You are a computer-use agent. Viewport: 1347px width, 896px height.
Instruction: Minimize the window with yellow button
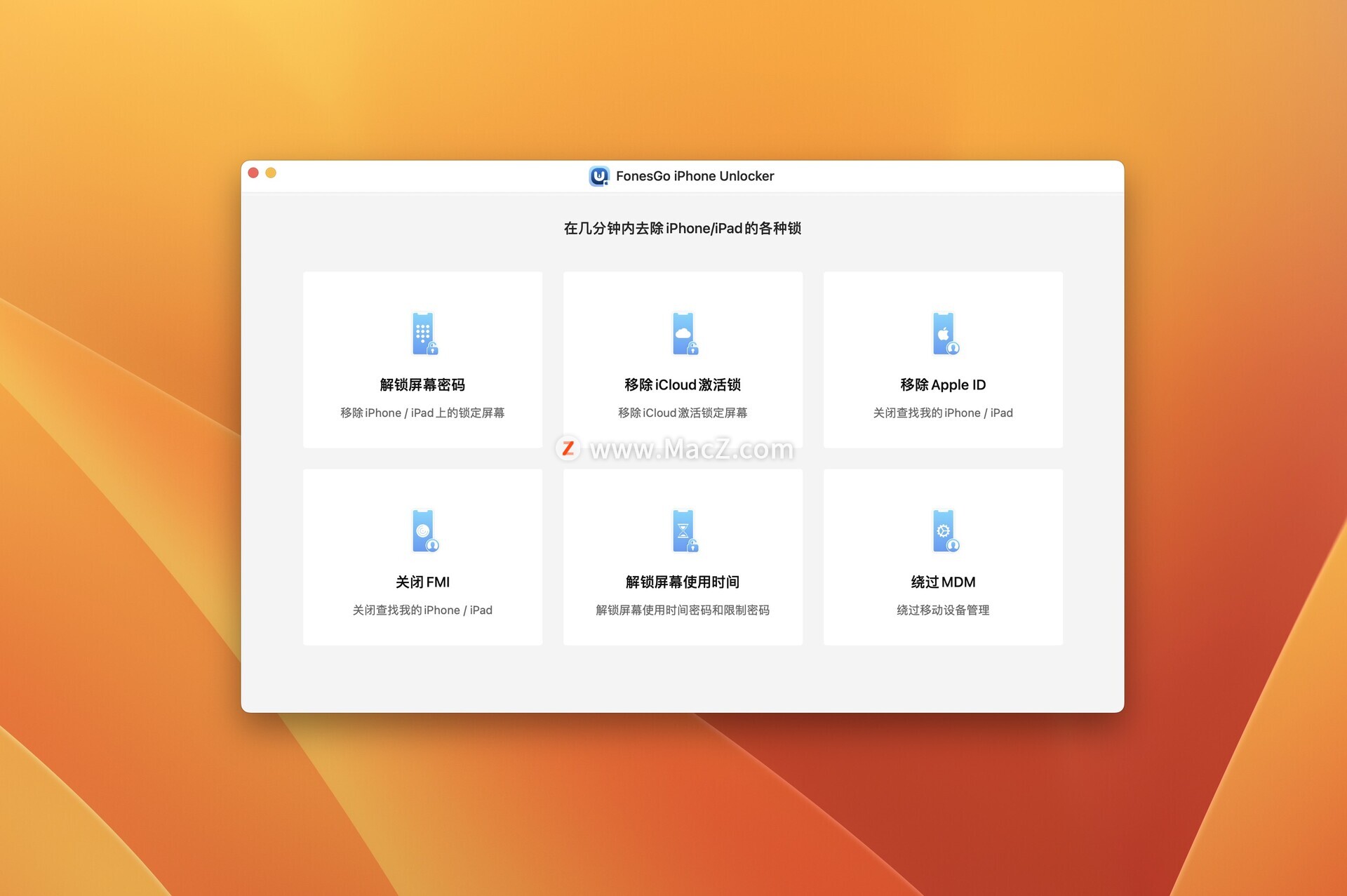coord(271,173)
